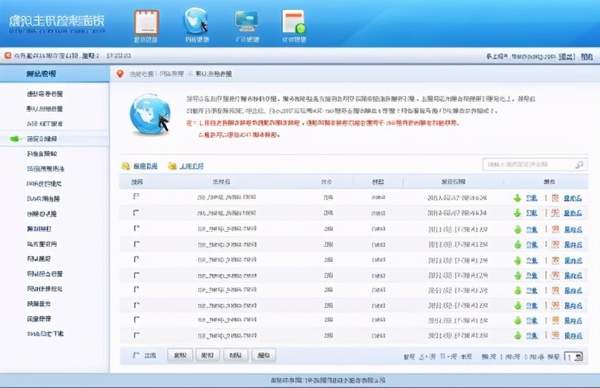Image resolution: width=600 pixels, height=388 pixels.
Task: Click green download arrow in first table row
Action: tap(517, 198)
